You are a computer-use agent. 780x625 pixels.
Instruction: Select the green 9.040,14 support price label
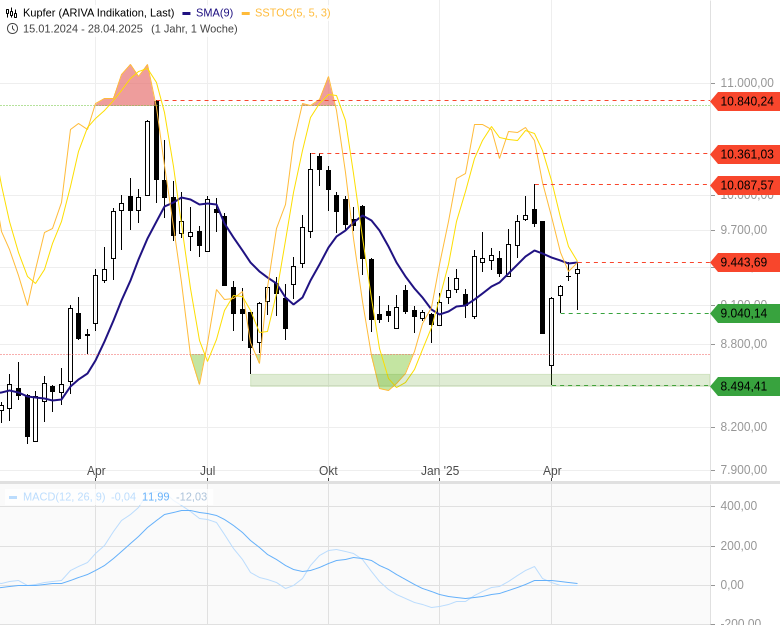point(745,313)
